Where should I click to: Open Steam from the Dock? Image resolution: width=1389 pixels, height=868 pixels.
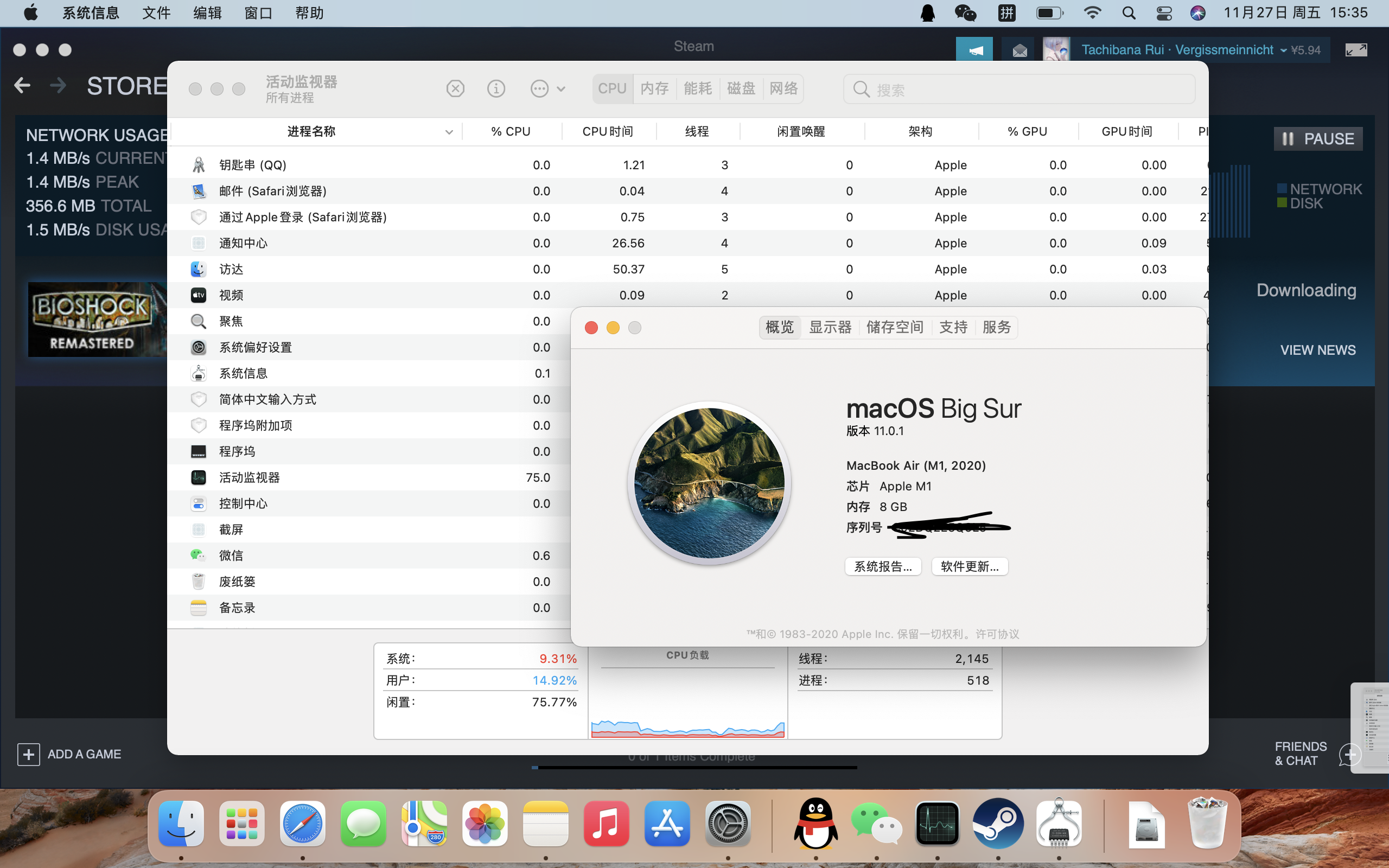click(x=999, y=824)
